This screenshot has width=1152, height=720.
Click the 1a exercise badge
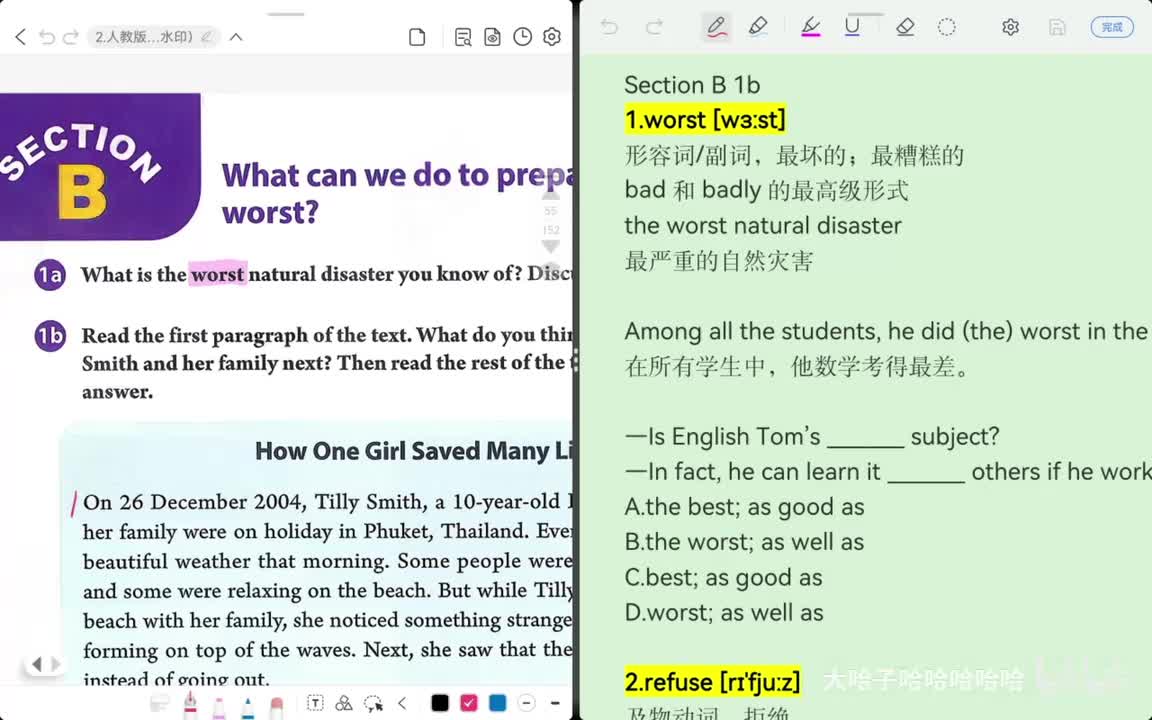[50, 275]
